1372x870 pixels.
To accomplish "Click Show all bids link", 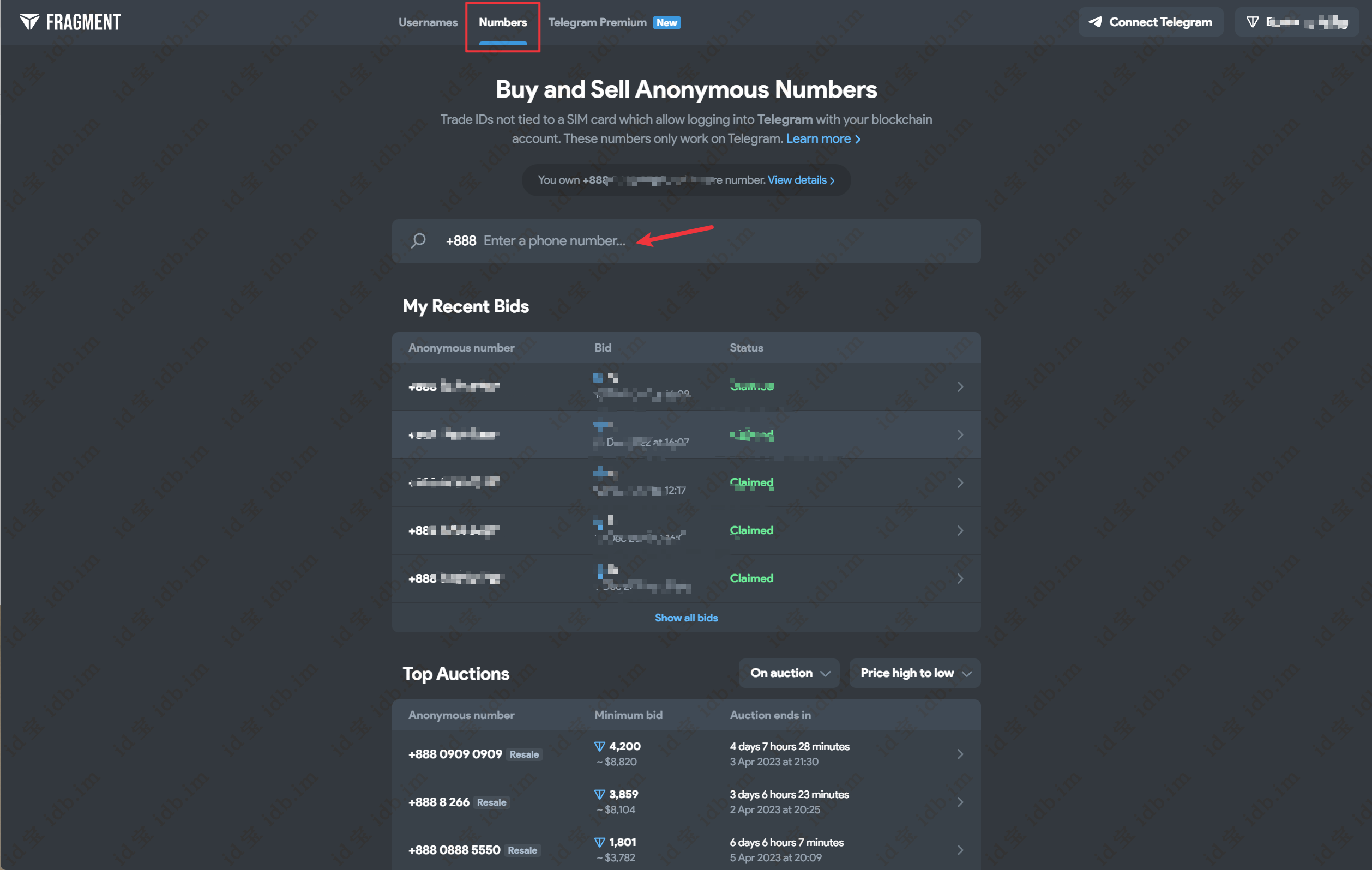I will pyautogui.click(x=686, y=618).
